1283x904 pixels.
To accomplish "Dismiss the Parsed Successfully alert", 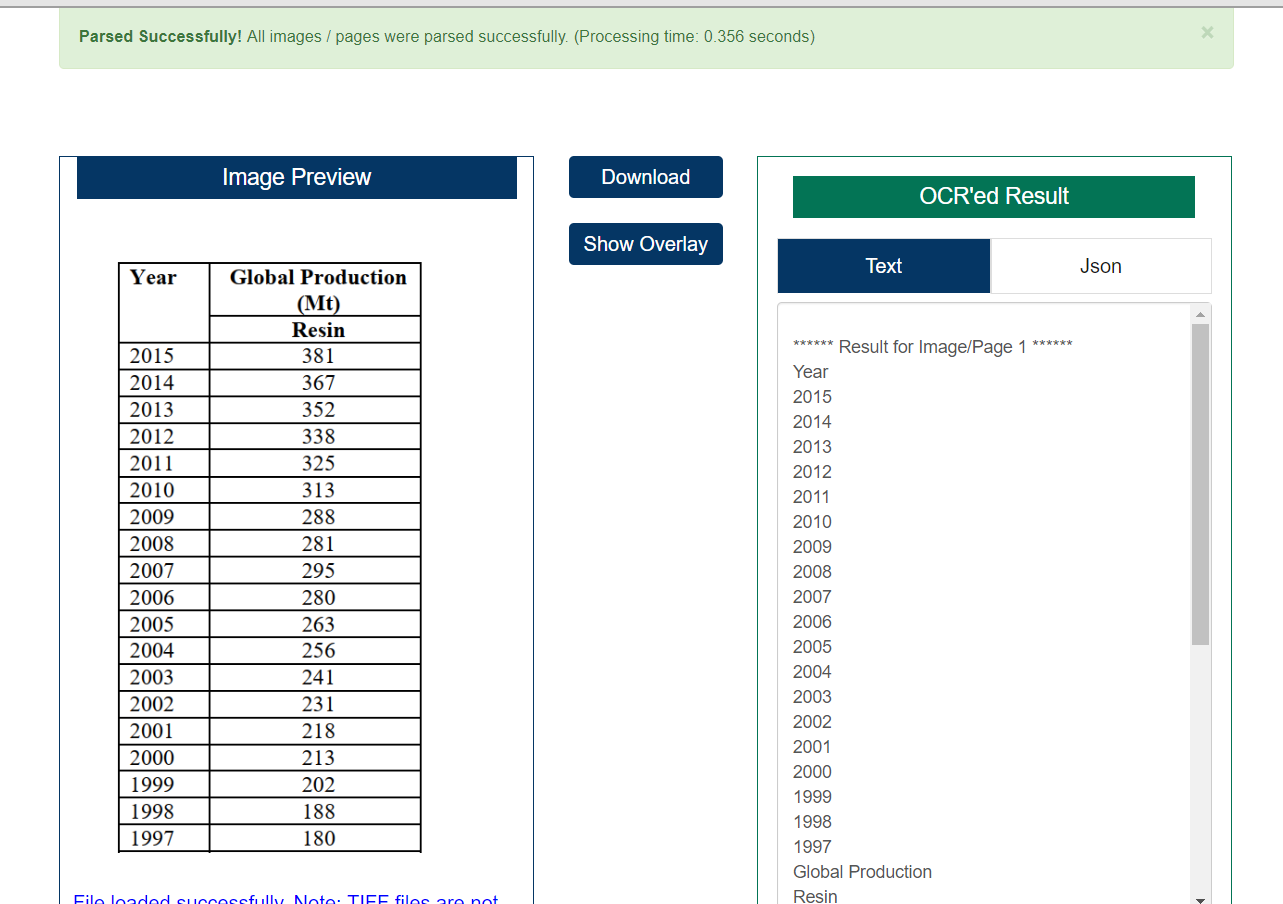I will click(1207, 33).
